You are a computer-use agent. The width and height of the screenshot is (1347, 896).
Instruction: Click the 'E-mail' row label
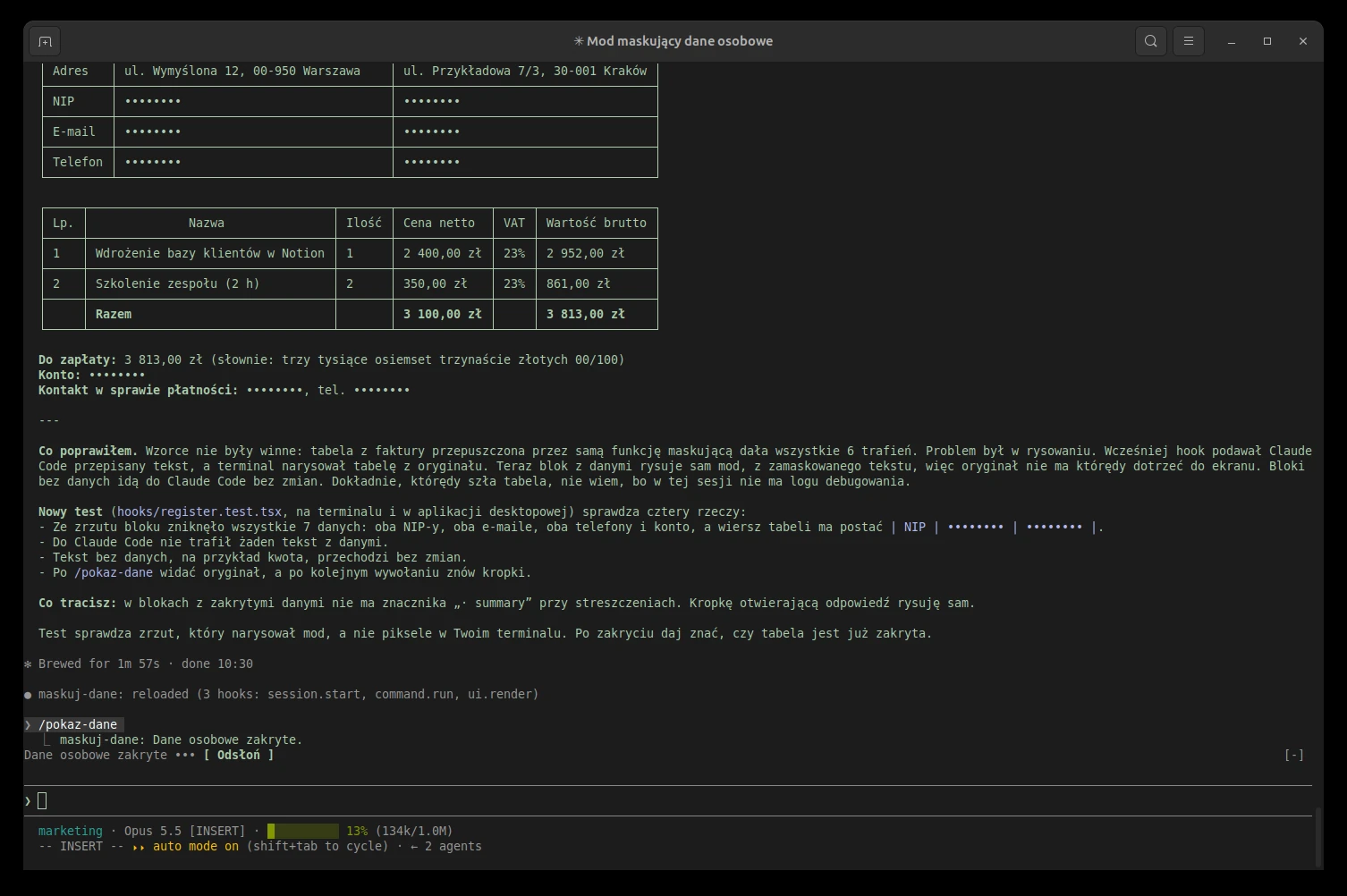(x=74, y=131)
